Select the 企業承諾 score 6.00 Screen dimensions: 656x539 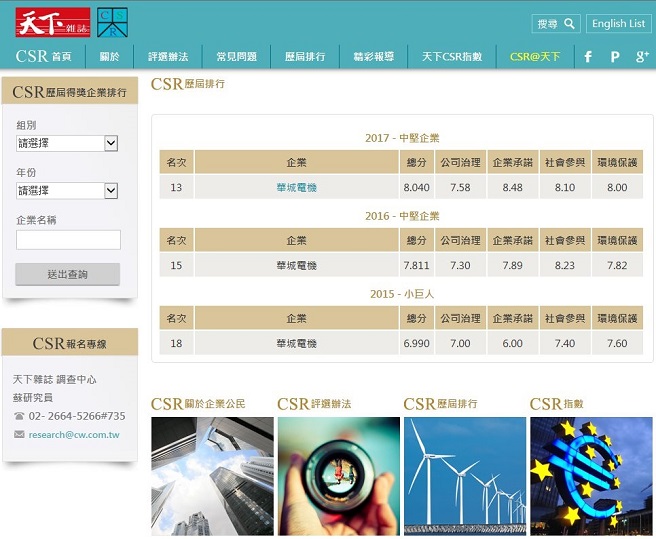coord(512,343)
